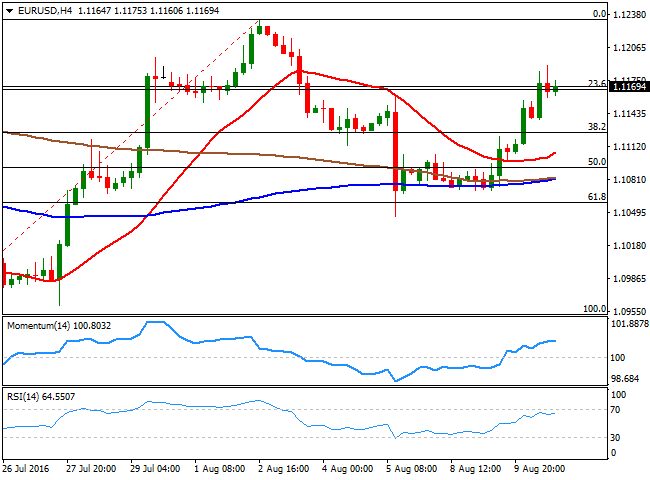Click the Momentum(14) 100.8032 indicator label
Image resolution: width=650 pixels, height=480 pixels.
click(x=59, y=326)
